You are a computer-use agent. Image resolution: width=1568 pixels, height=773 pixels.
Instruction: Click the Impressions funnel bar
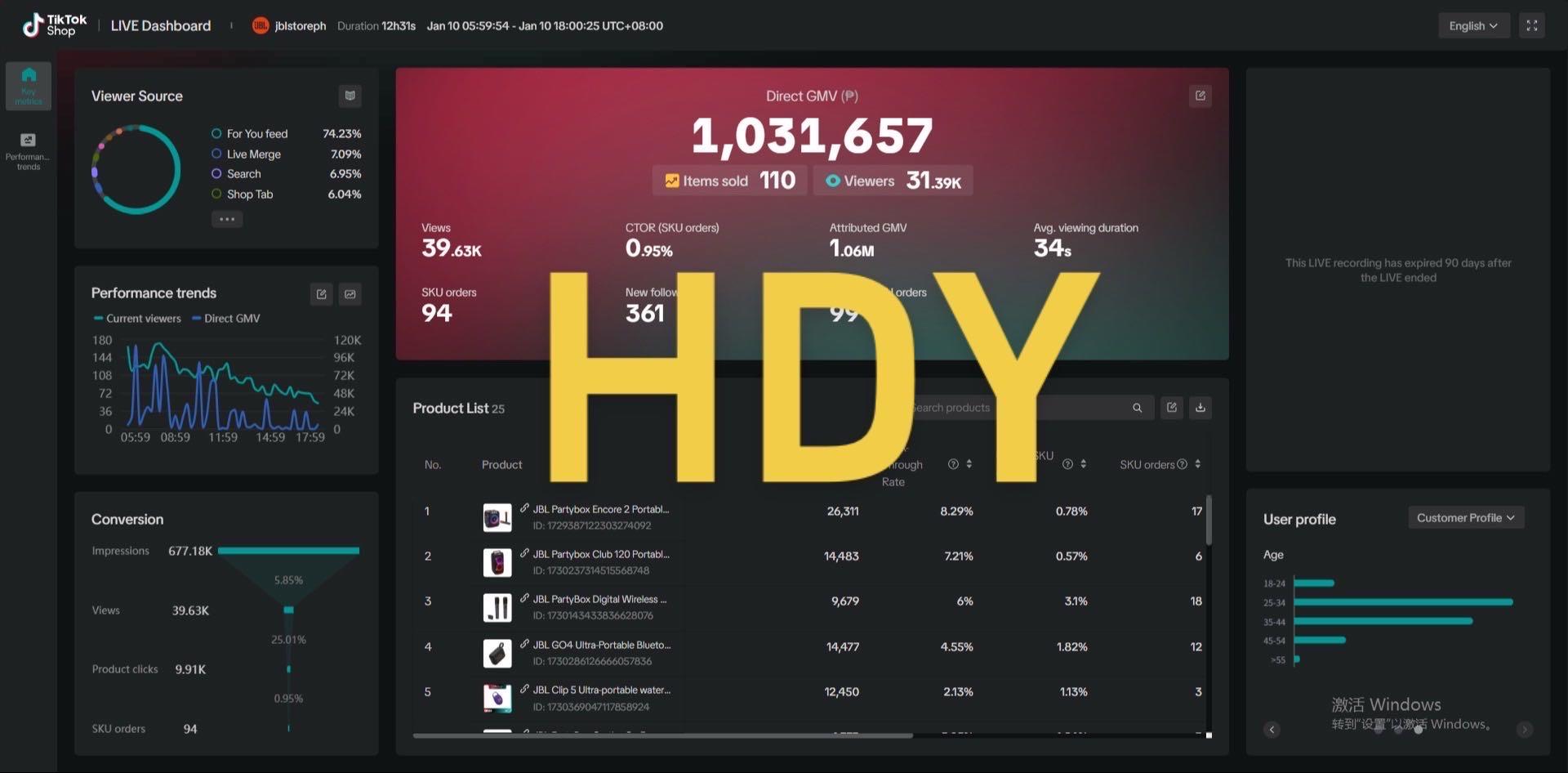[288, 551]
